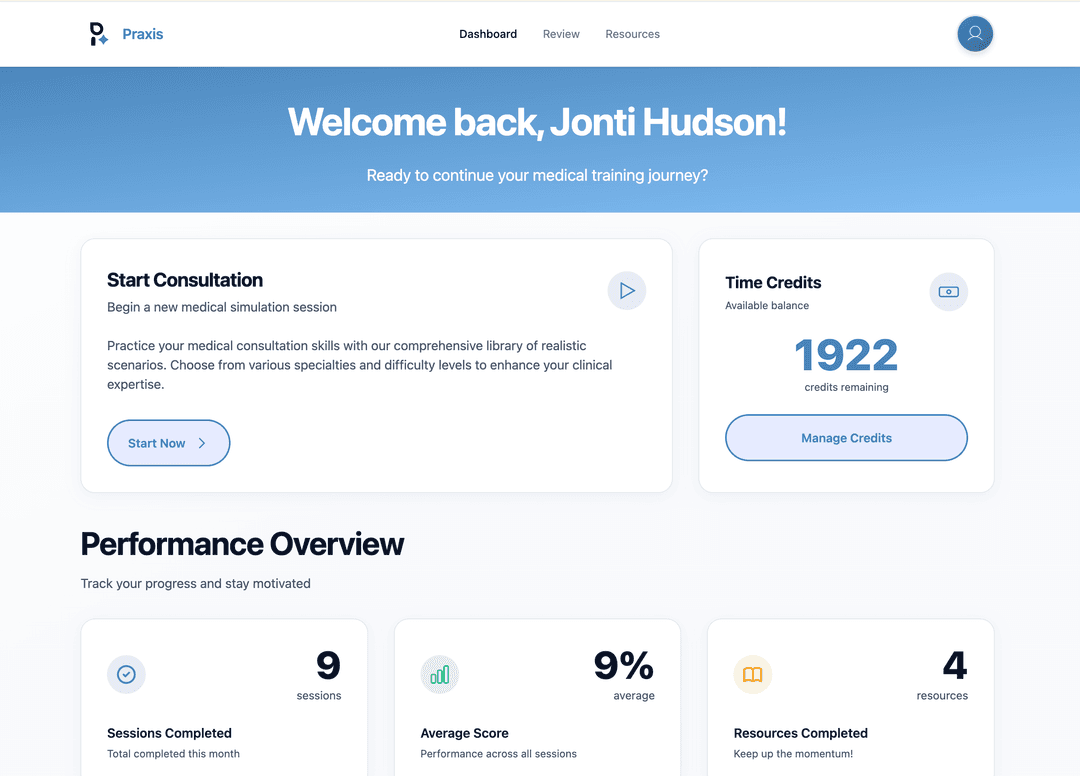Click the Praxis brand name text
The image size is (1080, 776).
[142, 33]
